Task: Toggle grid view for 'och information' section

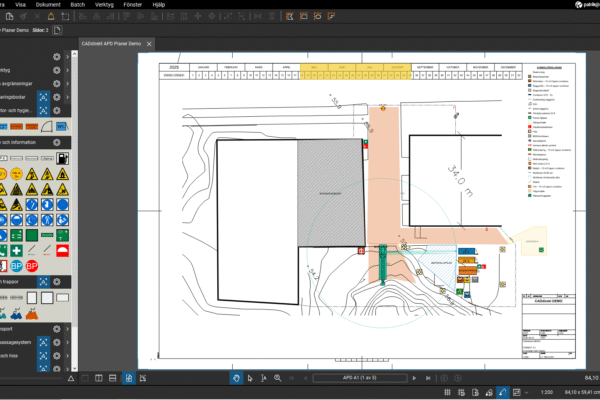Action: click(43, 141)
